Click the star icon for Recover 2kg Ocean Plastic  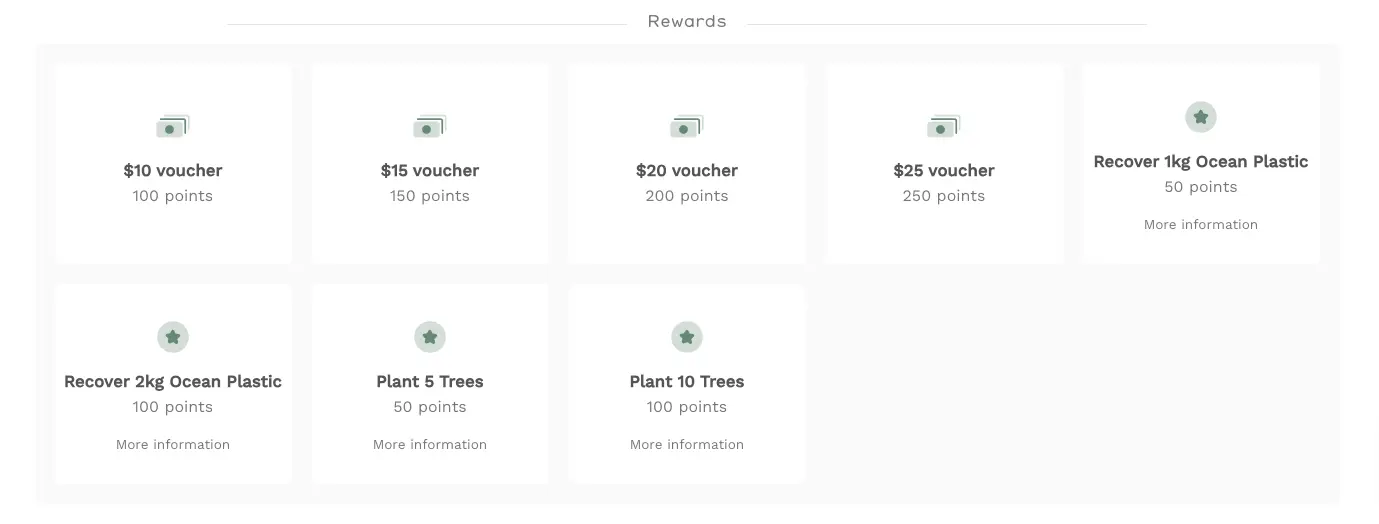click(x=173, y=337)
